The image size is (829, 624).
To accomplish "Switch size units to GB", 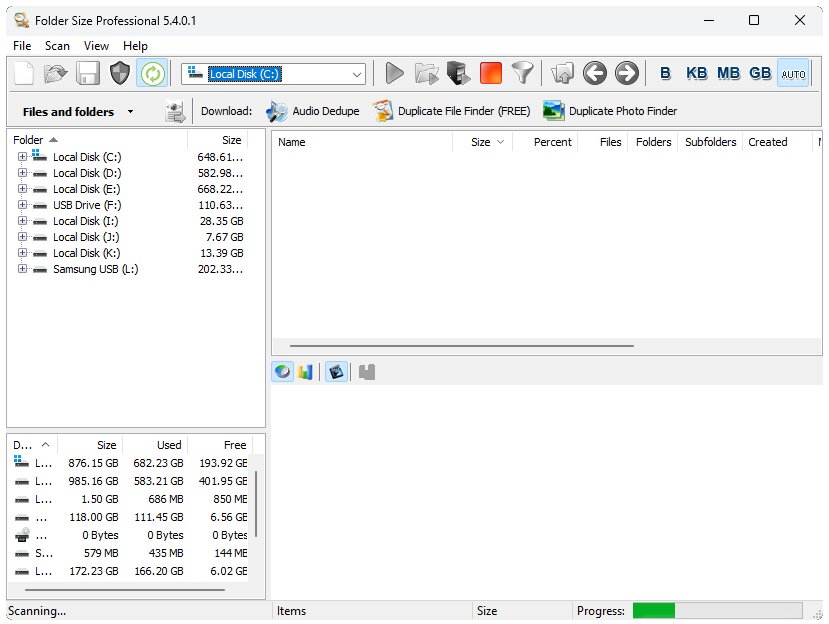I will [760, 73].
